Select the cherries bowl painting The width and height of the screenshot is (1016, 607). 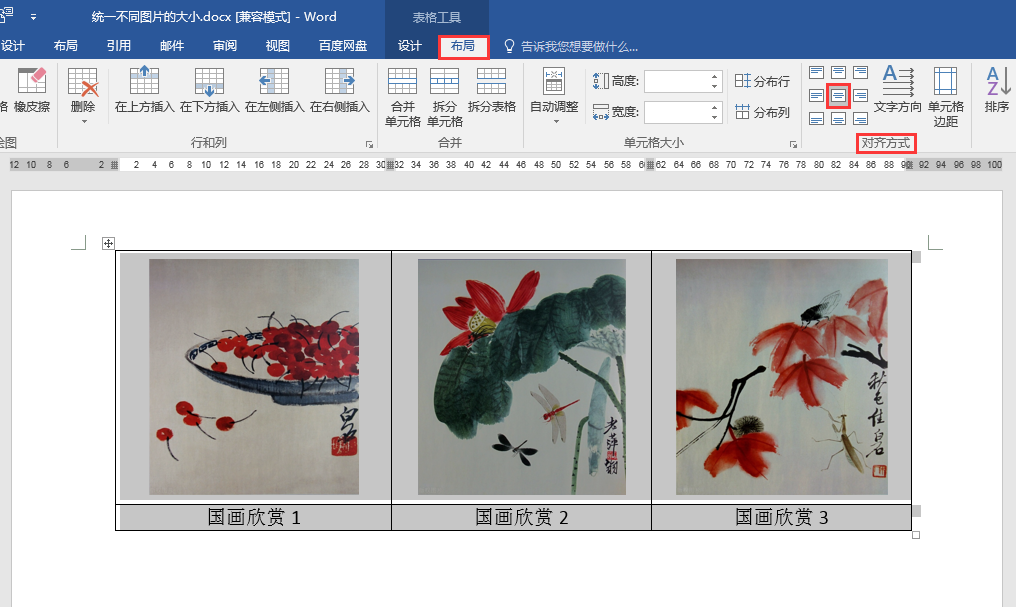pyautogui.click(x=254, y=377)
